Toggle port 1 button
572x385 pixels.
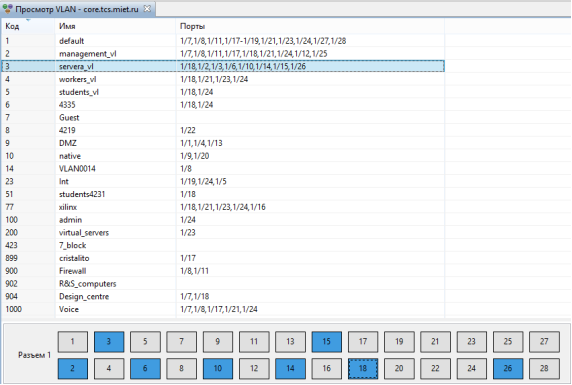(73, 342)
